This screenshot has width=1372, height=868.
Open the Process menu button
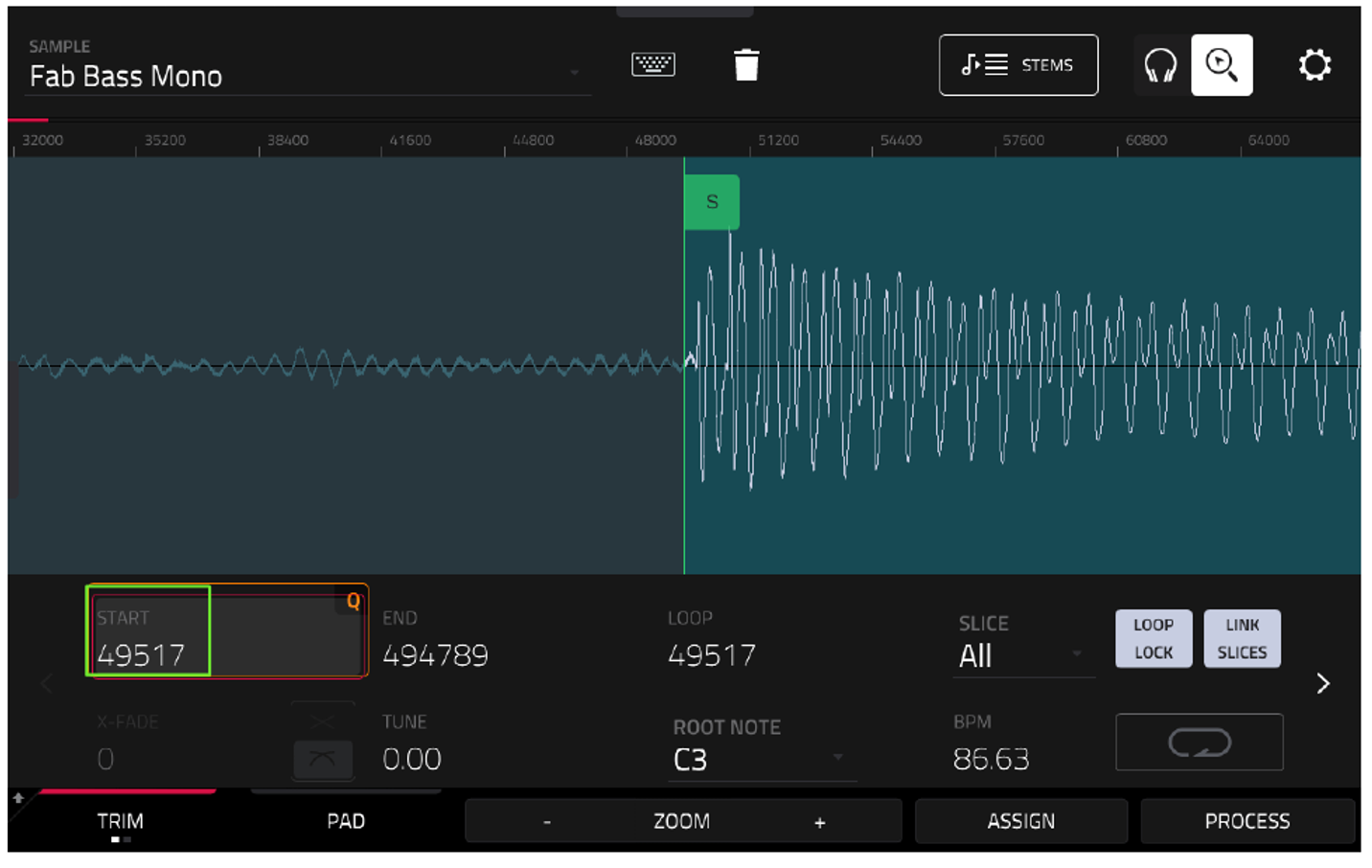pos(1247,821)
